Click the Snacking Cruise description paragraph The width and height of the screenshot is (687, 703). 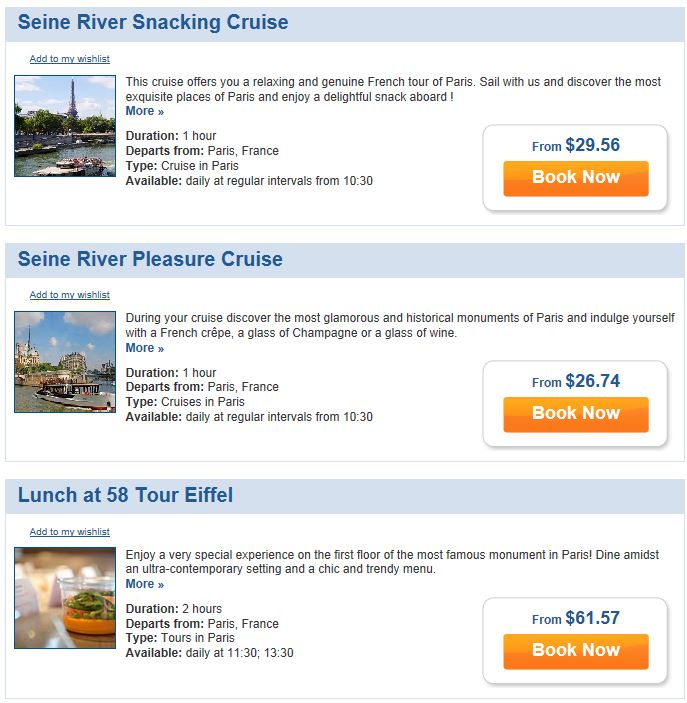tap(393, 89)
